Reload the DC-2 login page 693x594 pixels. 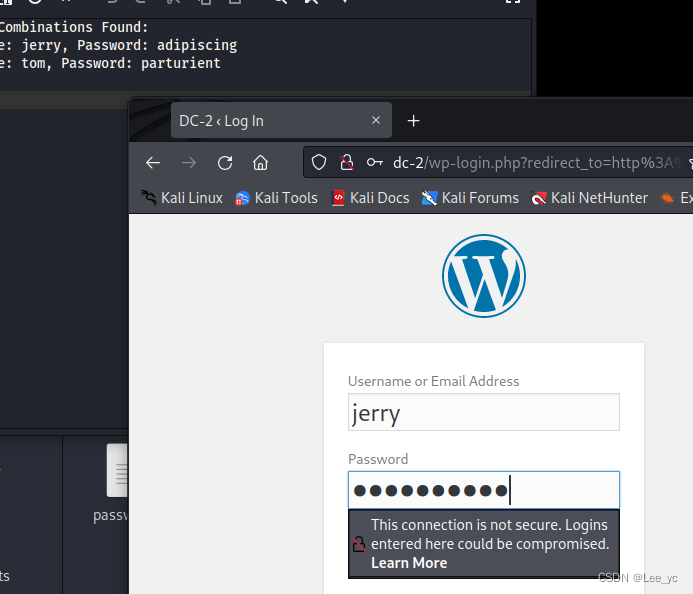coord(225,163)
